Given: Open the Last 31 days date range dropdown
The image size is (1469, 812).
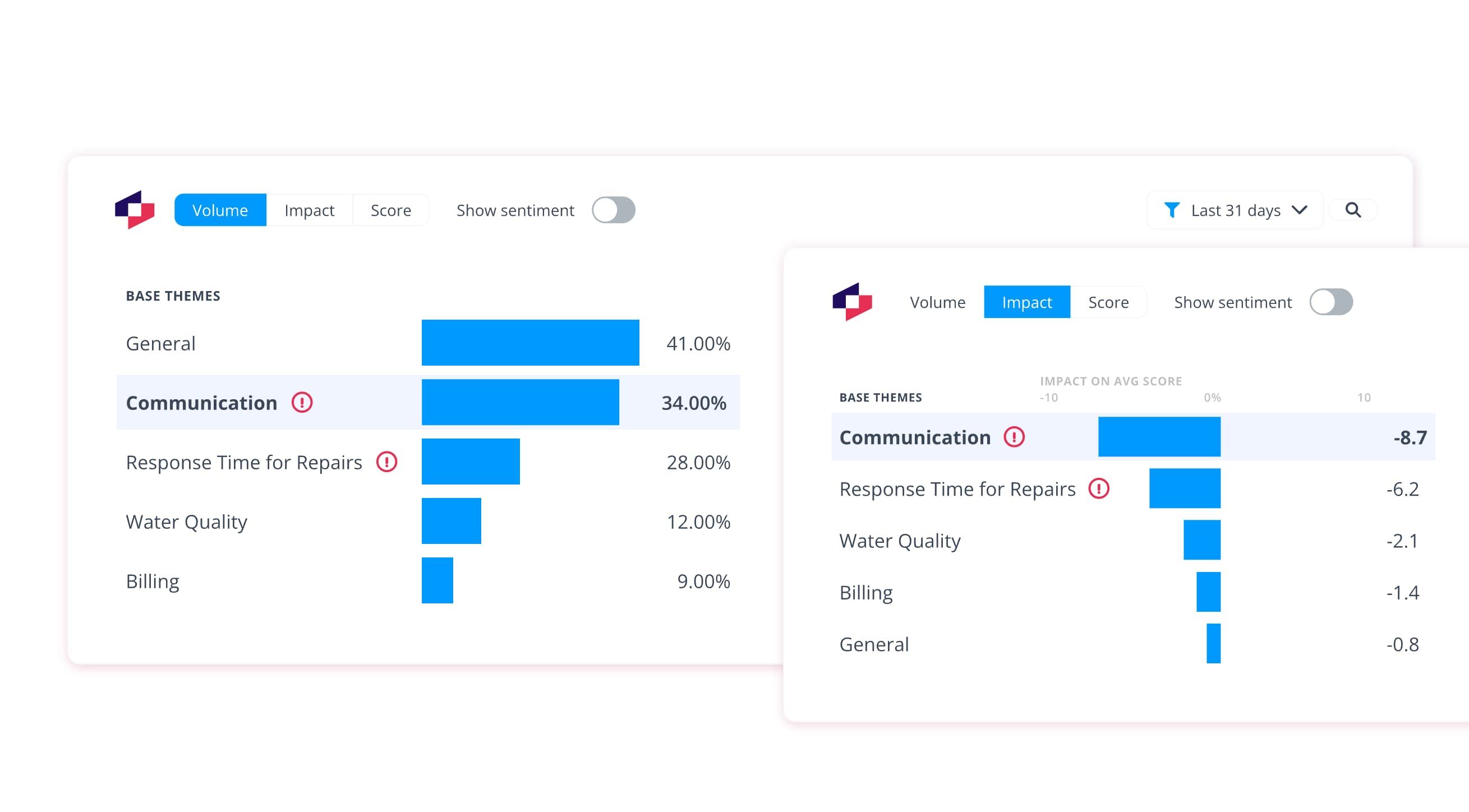Looking at the screenshot, I should (1235, 210).
